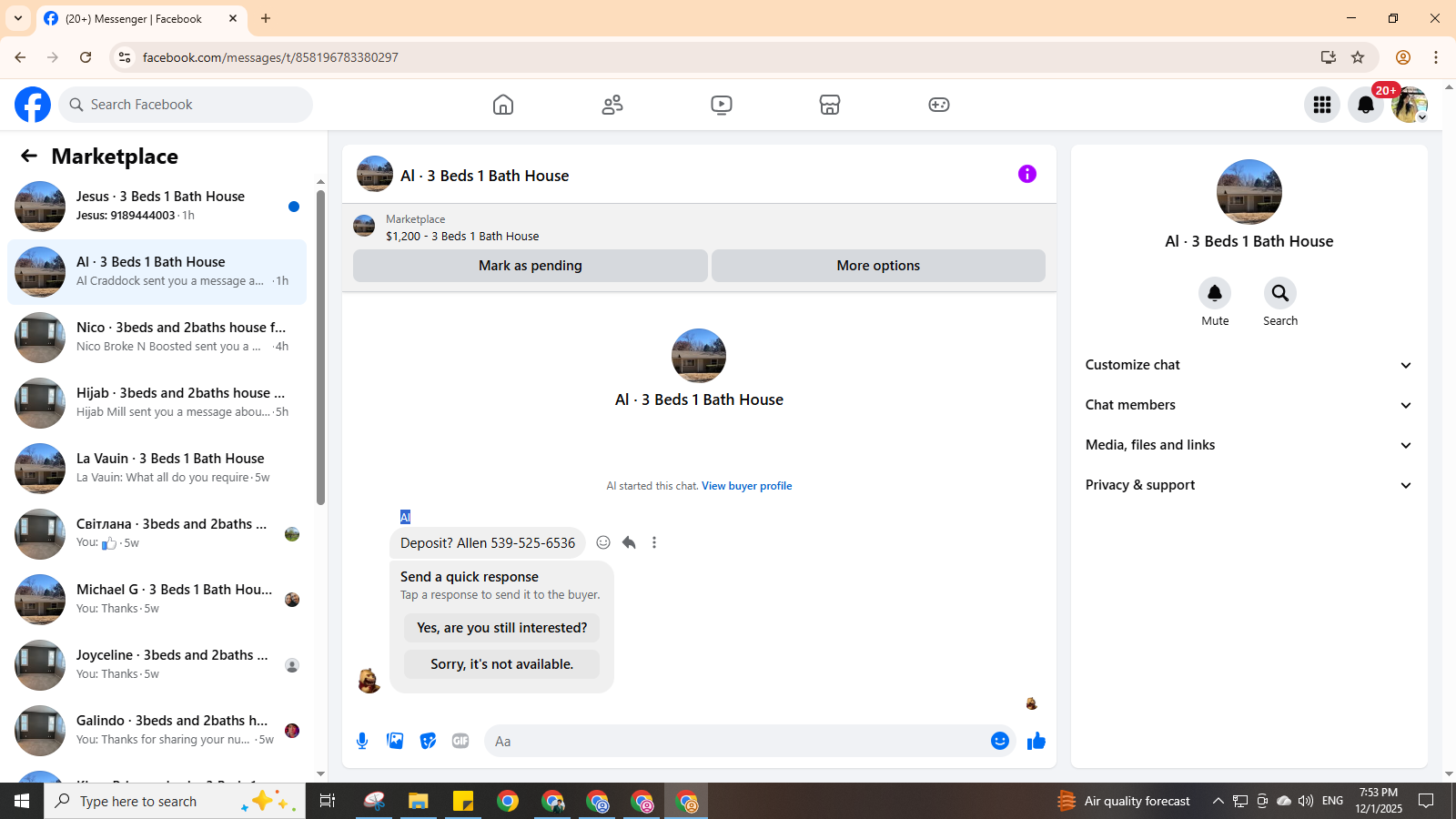Image resolution: width=1456 pixels, height=819 pixels.
Task: Click the Aa message input field
Action: coord(737,741)
